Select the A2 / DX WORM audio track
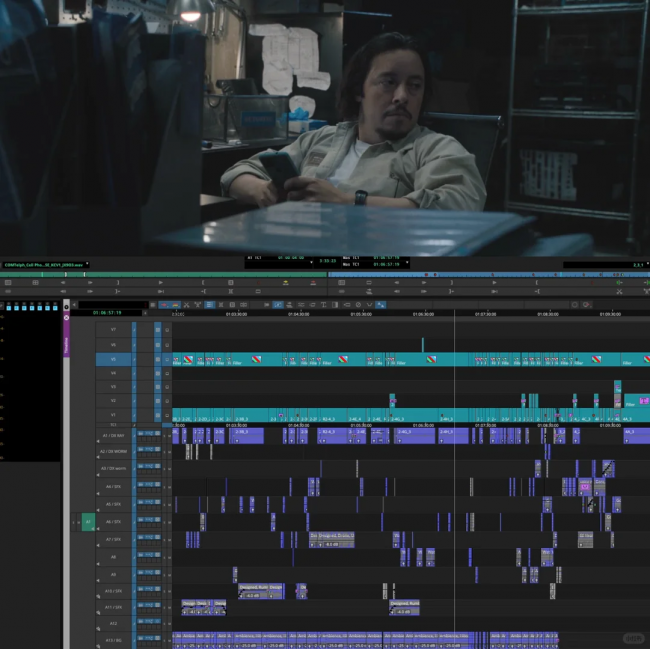This screenshot has height=649, width=650. pyautogui.click(x=113, y=452)
